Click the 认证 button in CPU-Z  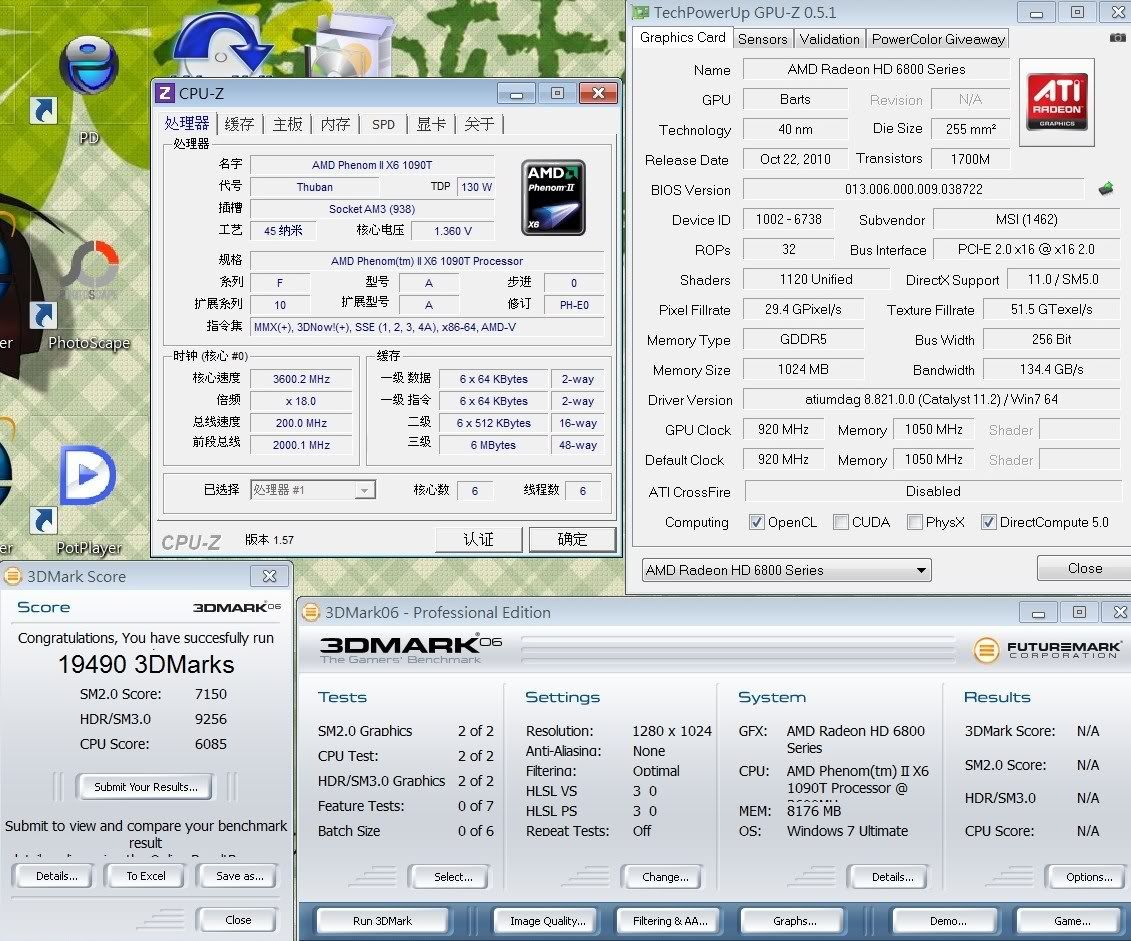pyautogui.click(x=478, y=539)
